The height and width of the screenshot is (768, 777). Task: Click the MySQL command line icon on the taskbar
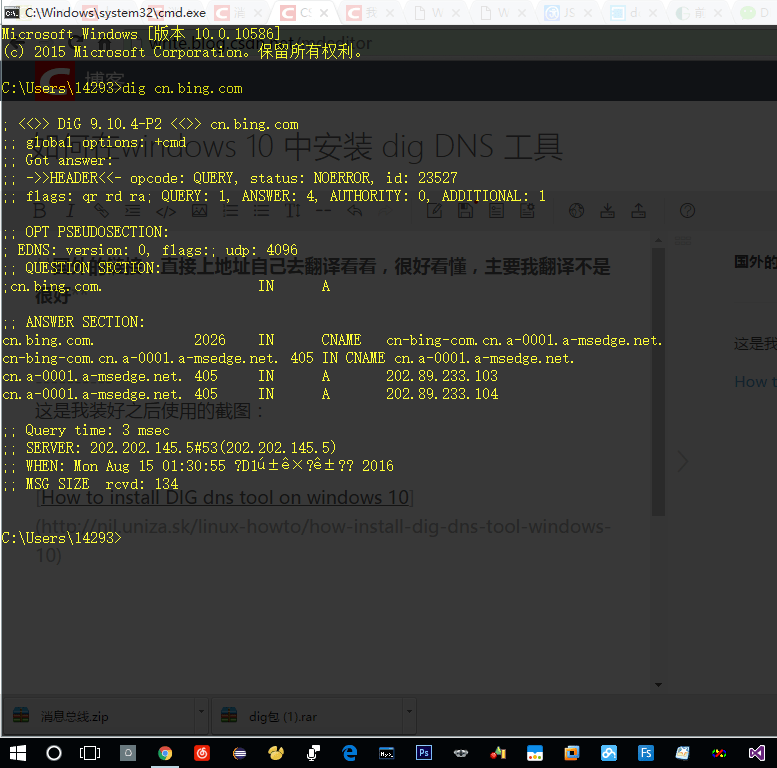(387, 753)
